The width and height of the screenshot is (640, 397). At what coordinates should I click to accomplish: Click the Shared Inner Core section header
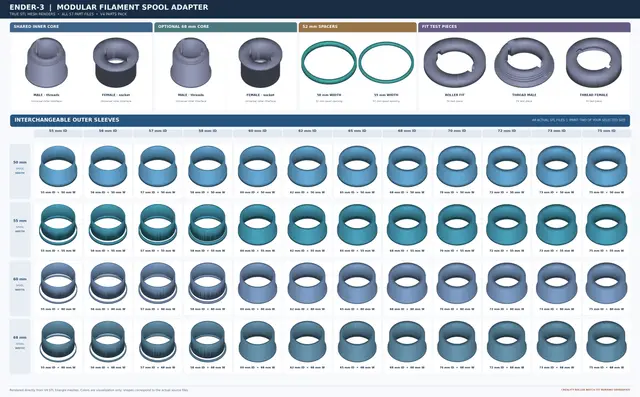click(x=81, y=27)
